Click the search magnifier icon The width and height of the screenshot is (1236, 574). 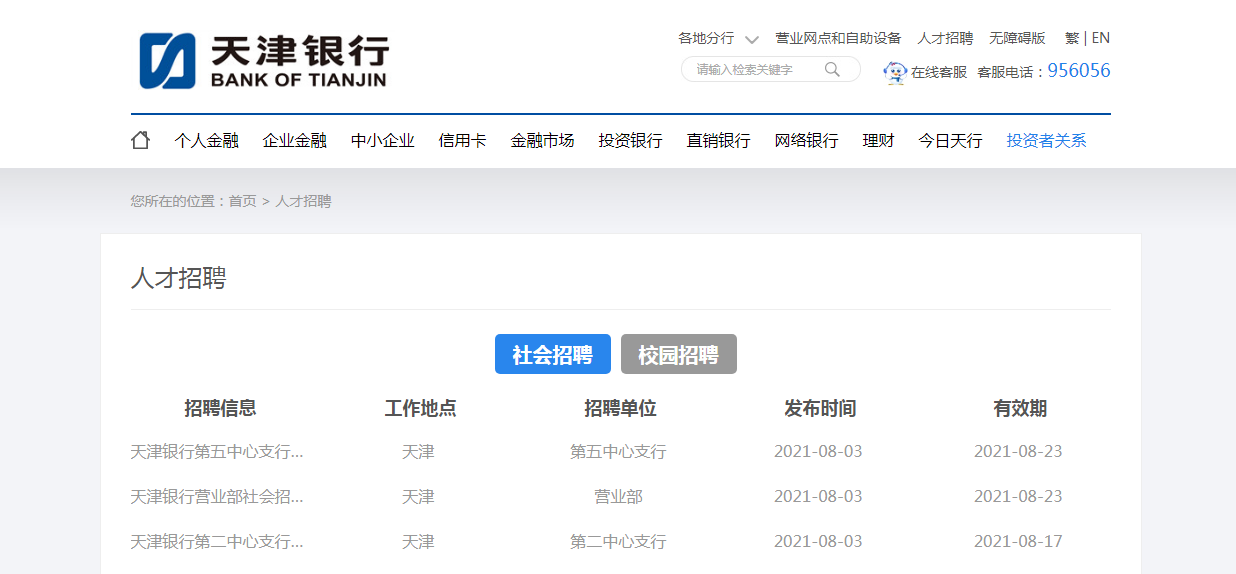point(832,69)
